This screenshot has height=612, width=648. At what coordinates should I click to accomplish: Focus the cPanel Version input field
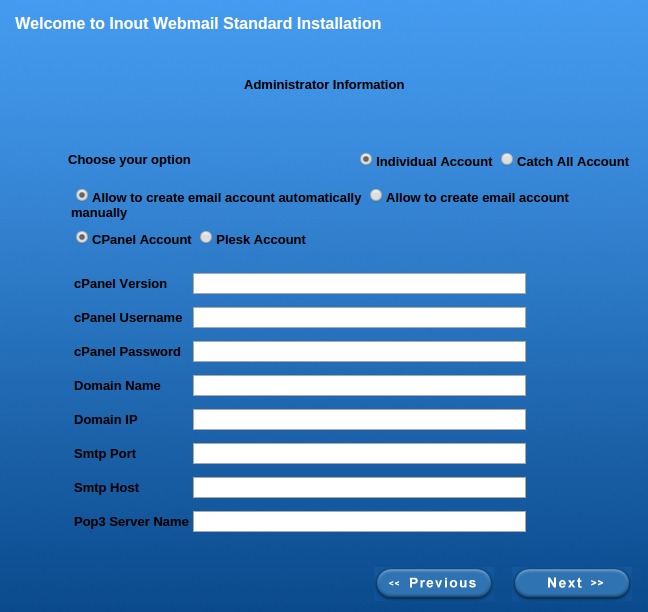pos(359,283)
